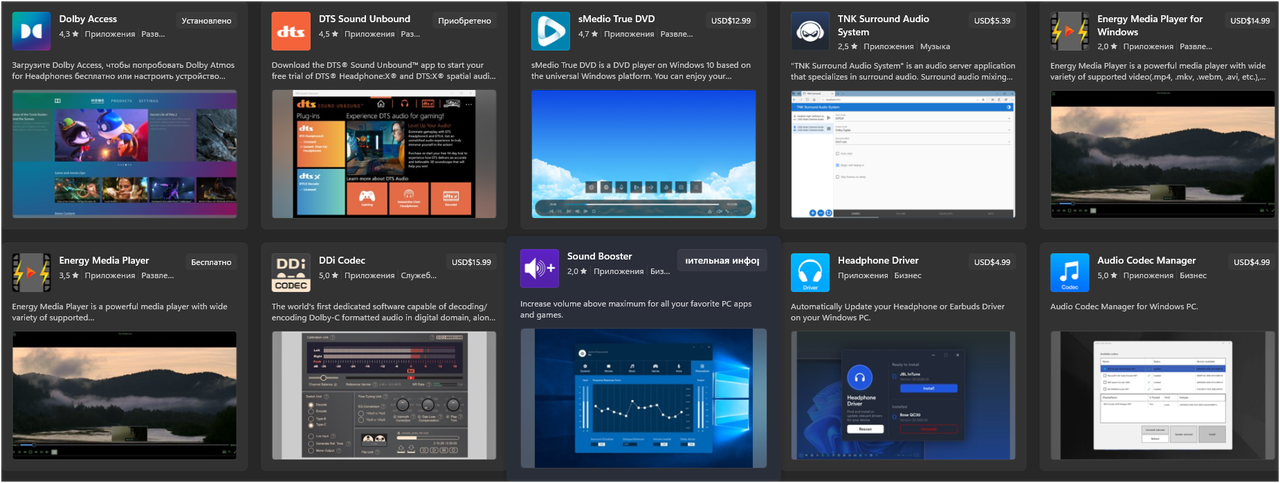Screen dimensions: 1280x483
Task: Open the Audio Codec Manager music icon
Action: point(1070,272)
